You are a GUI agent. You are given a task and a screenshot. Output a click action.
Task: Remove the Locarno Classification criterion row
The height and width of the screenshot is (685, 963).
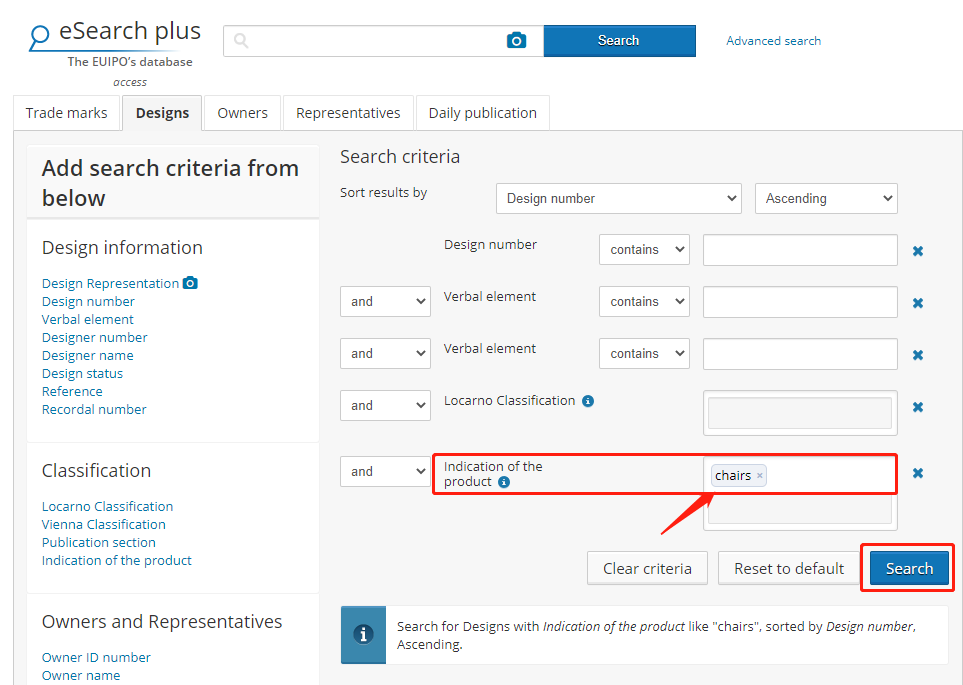[x=917, y=407]
